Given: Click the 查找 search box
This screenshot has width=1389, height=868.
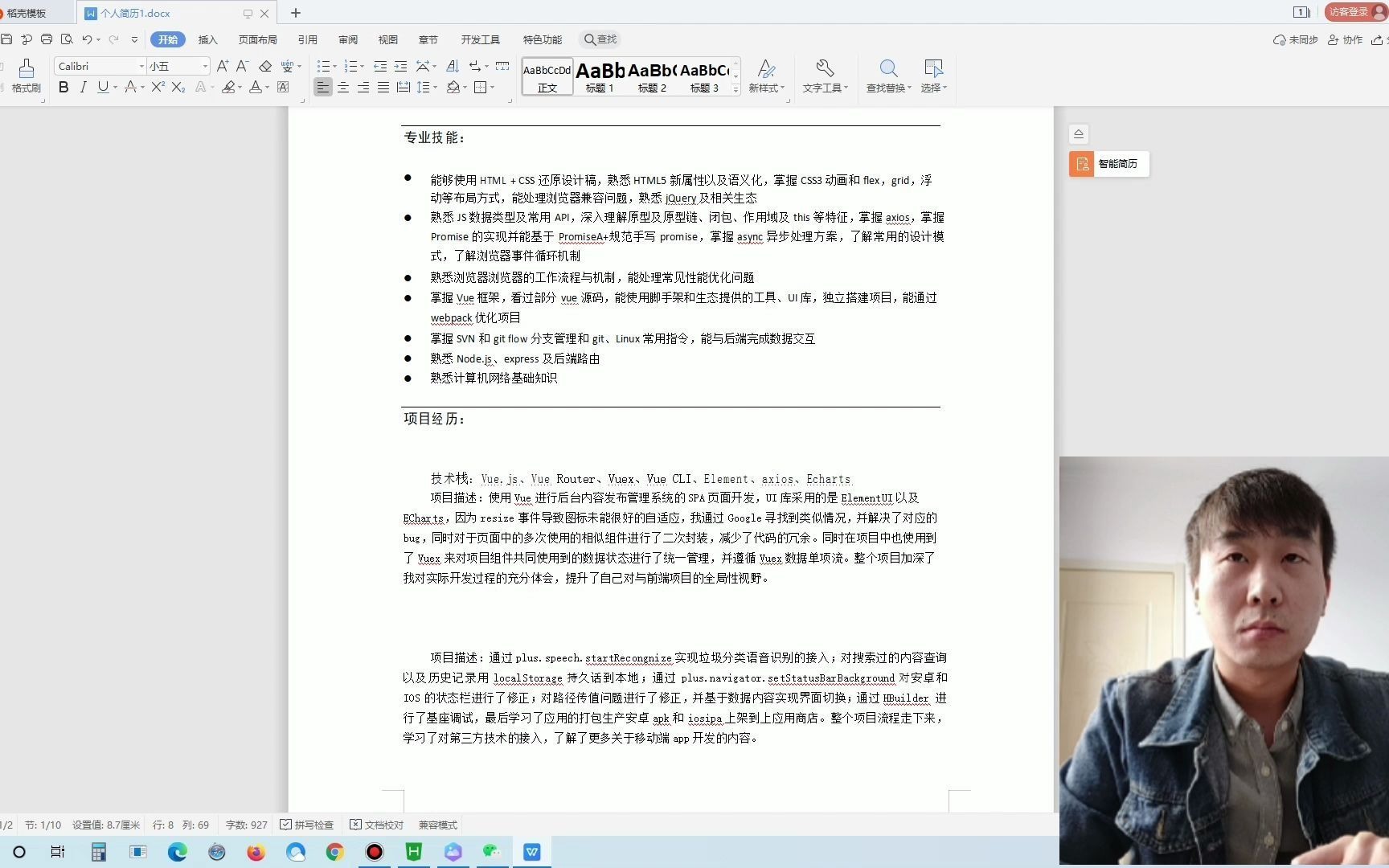Looking at the screenshot, I should pos(600,39).
